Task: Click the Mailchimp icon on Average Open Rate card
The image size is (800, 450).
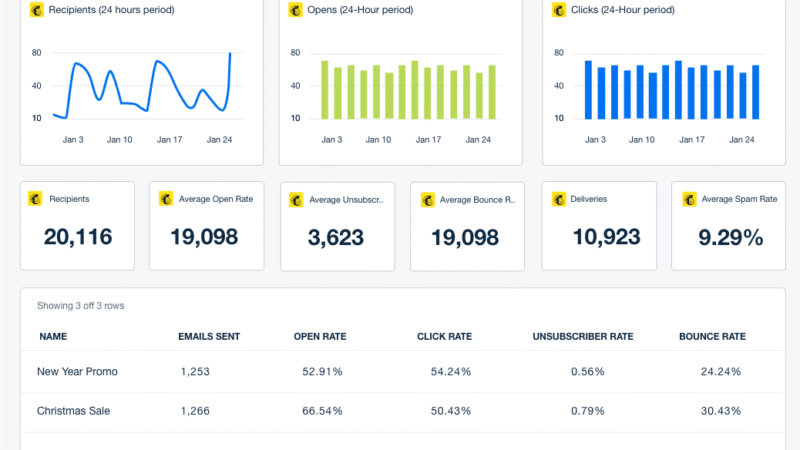Action: [166, 199]
